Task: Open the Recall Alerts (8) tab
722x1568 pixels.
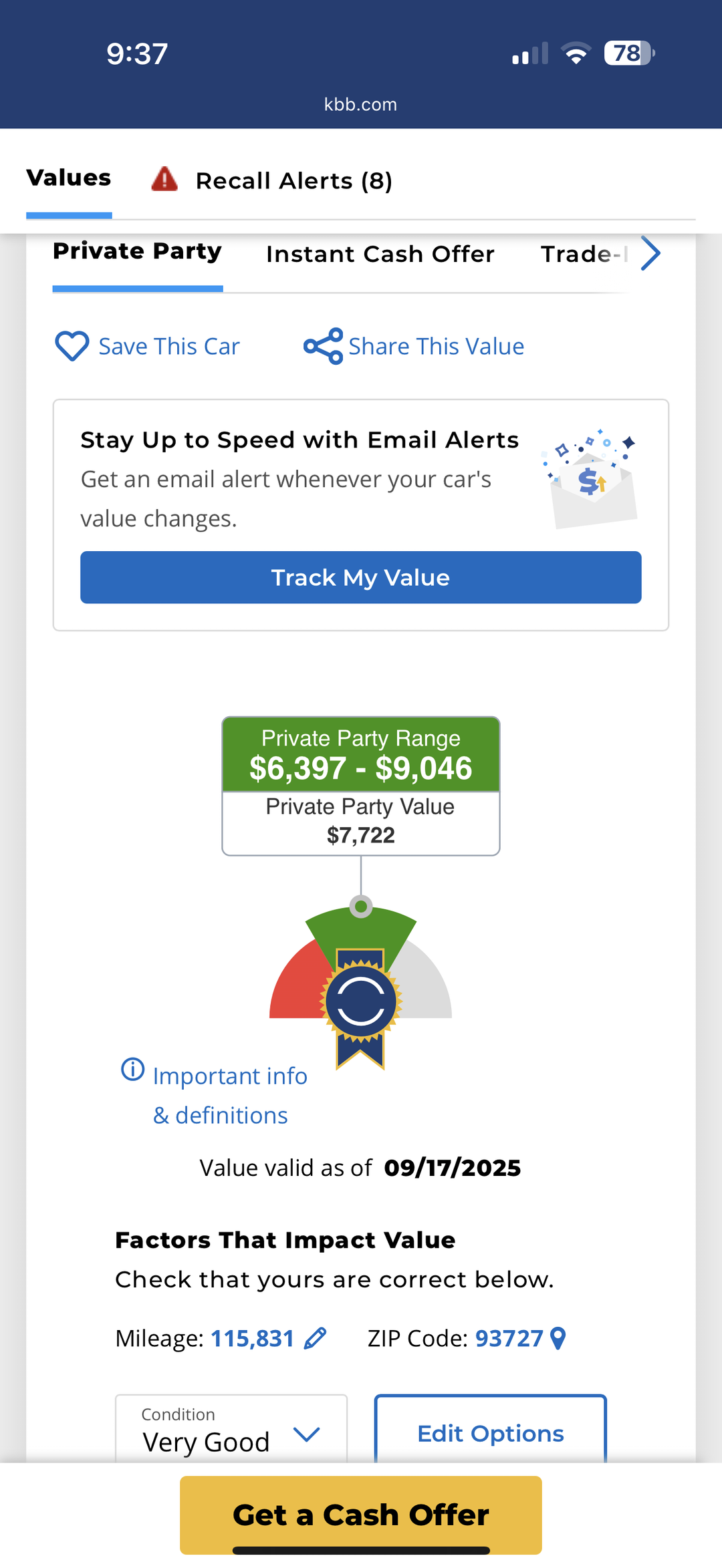Action: (293, 181)
